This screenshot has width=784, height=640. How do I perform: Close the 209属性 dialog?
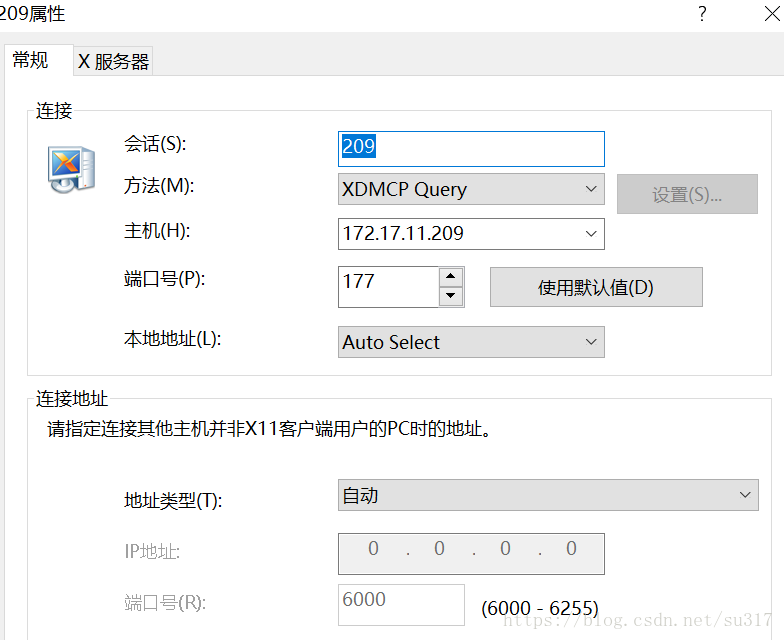[x=772, y=14]
